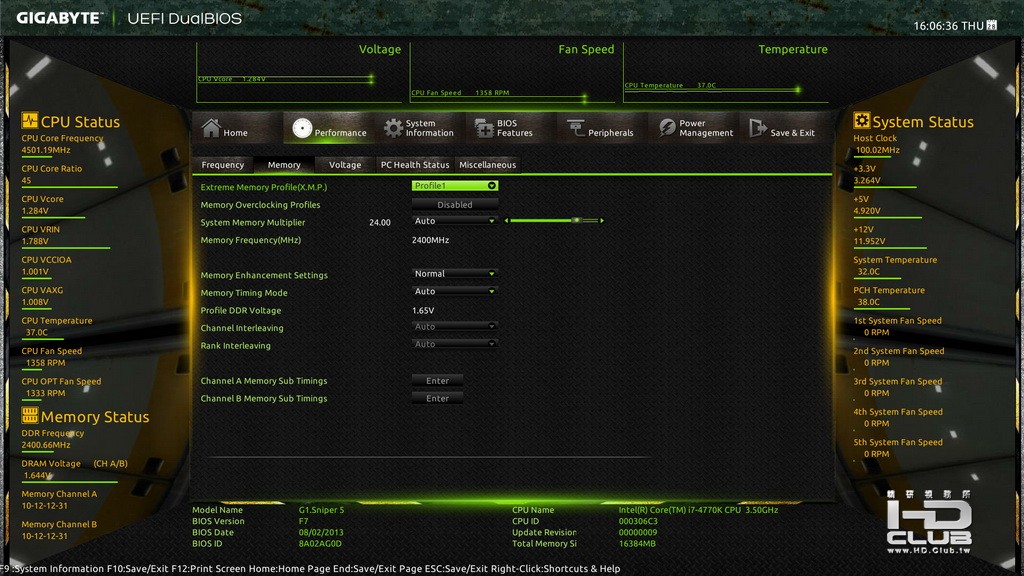
Task: Select the Memory Overclocking Profiles label
Action: point(261,204)
